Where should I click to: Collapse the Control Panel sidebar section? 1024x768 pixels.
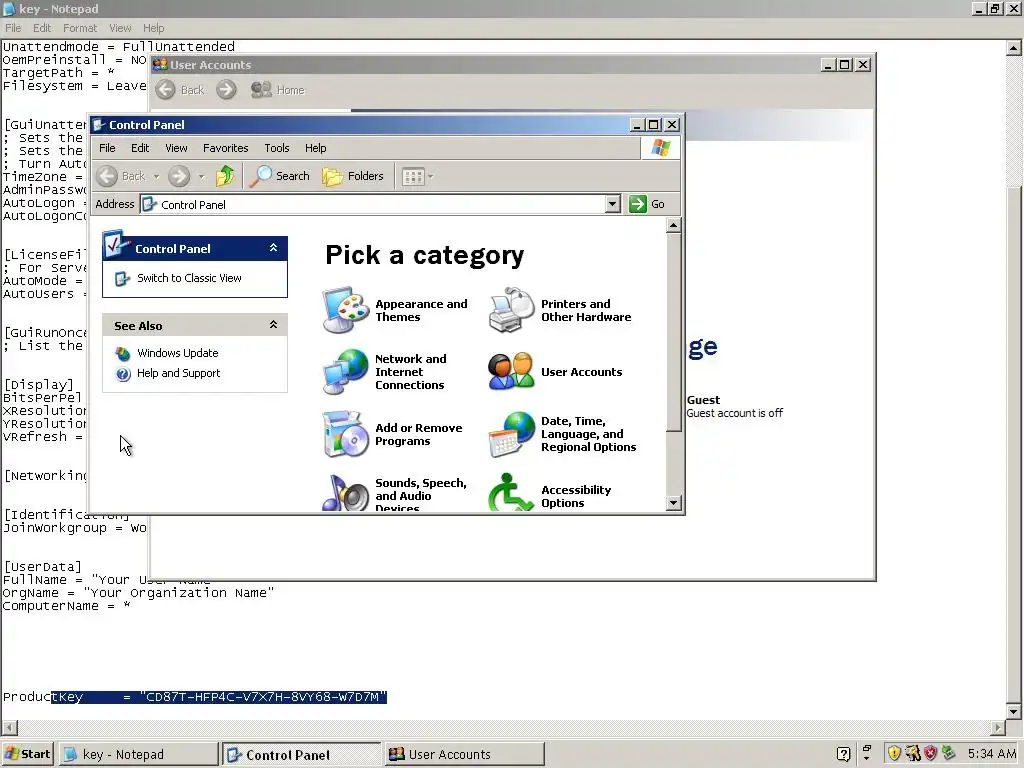274,248
